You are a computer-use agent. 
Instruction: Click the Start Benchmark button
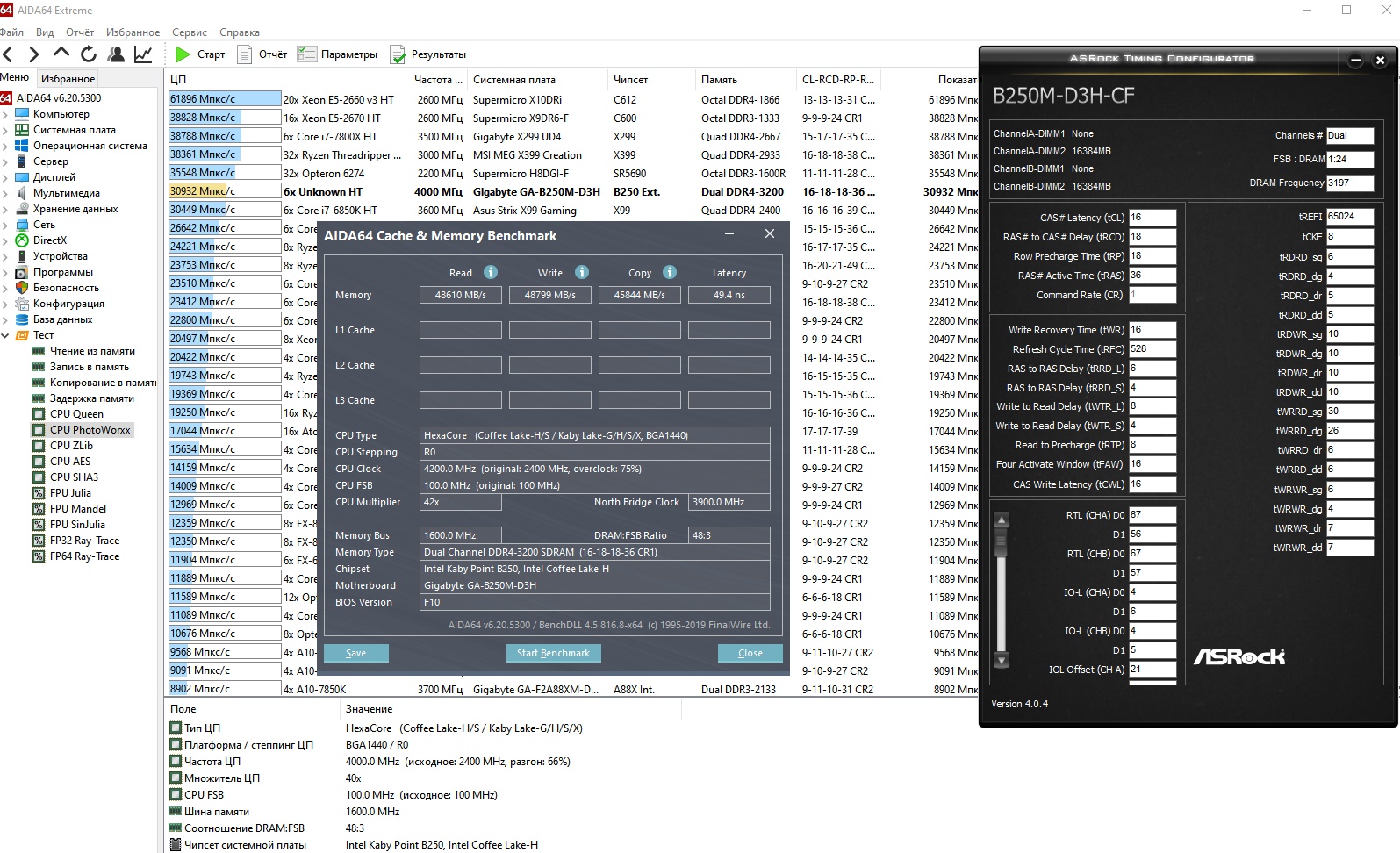pos(553,653)
